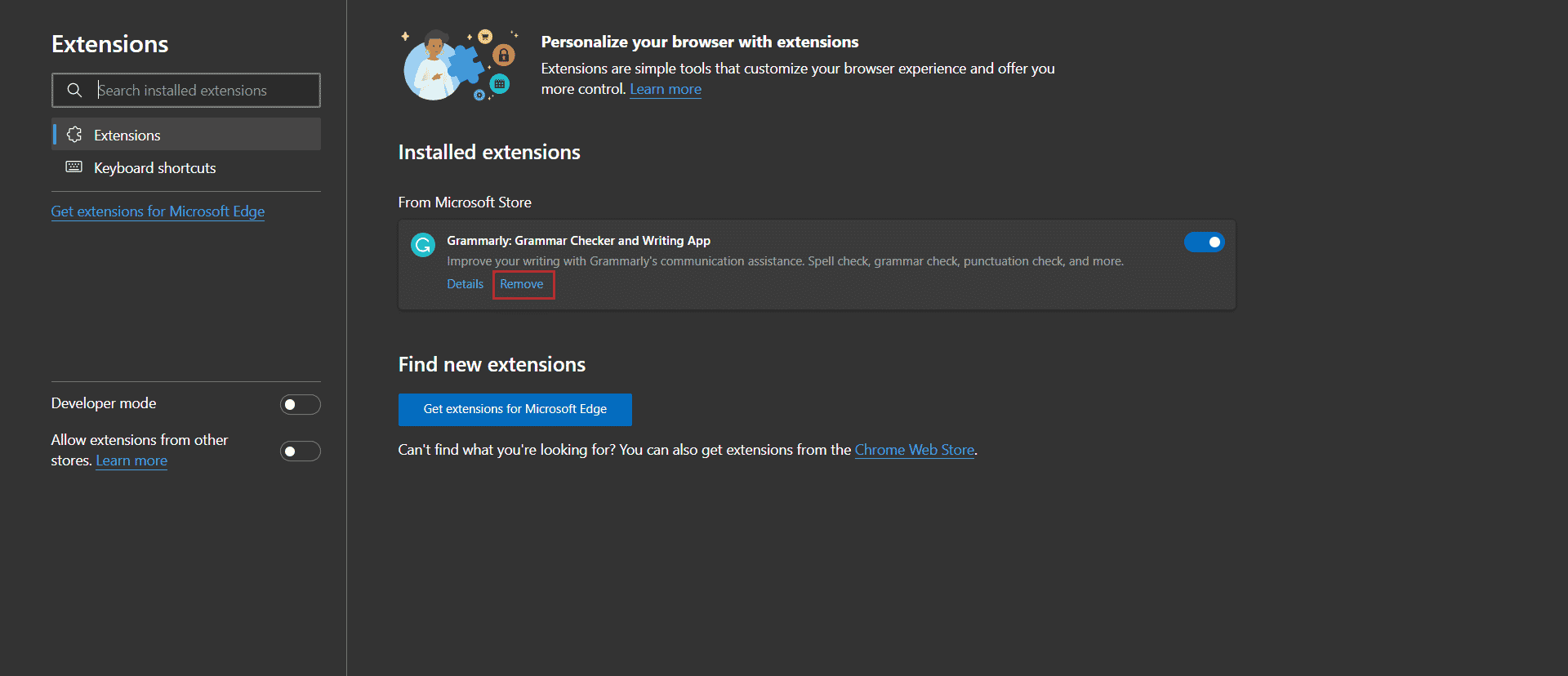Click in Search installed extensions field
This screenshot has width=1568, height=676.
coord(186,90)
